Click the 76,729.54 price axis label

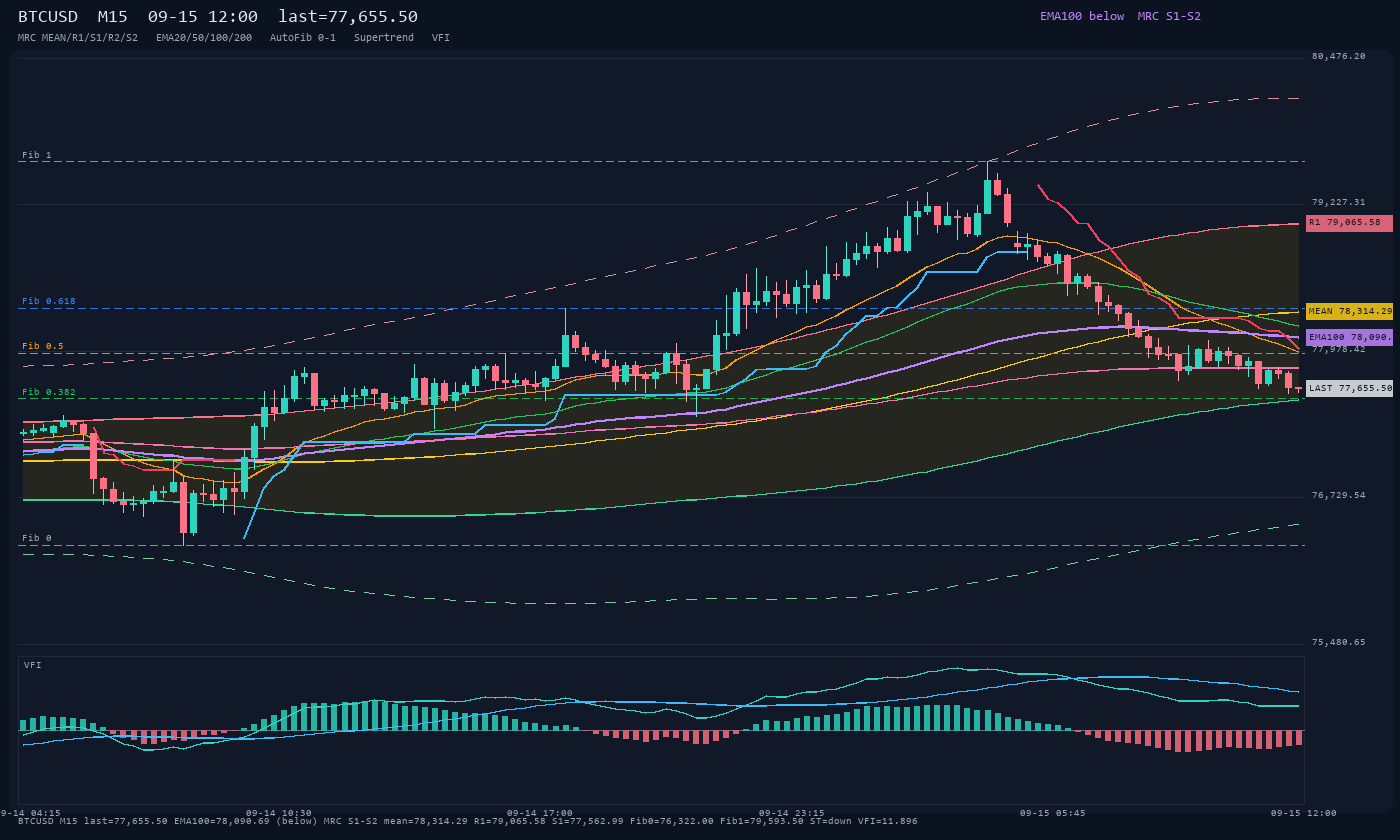coord(1338,495)
